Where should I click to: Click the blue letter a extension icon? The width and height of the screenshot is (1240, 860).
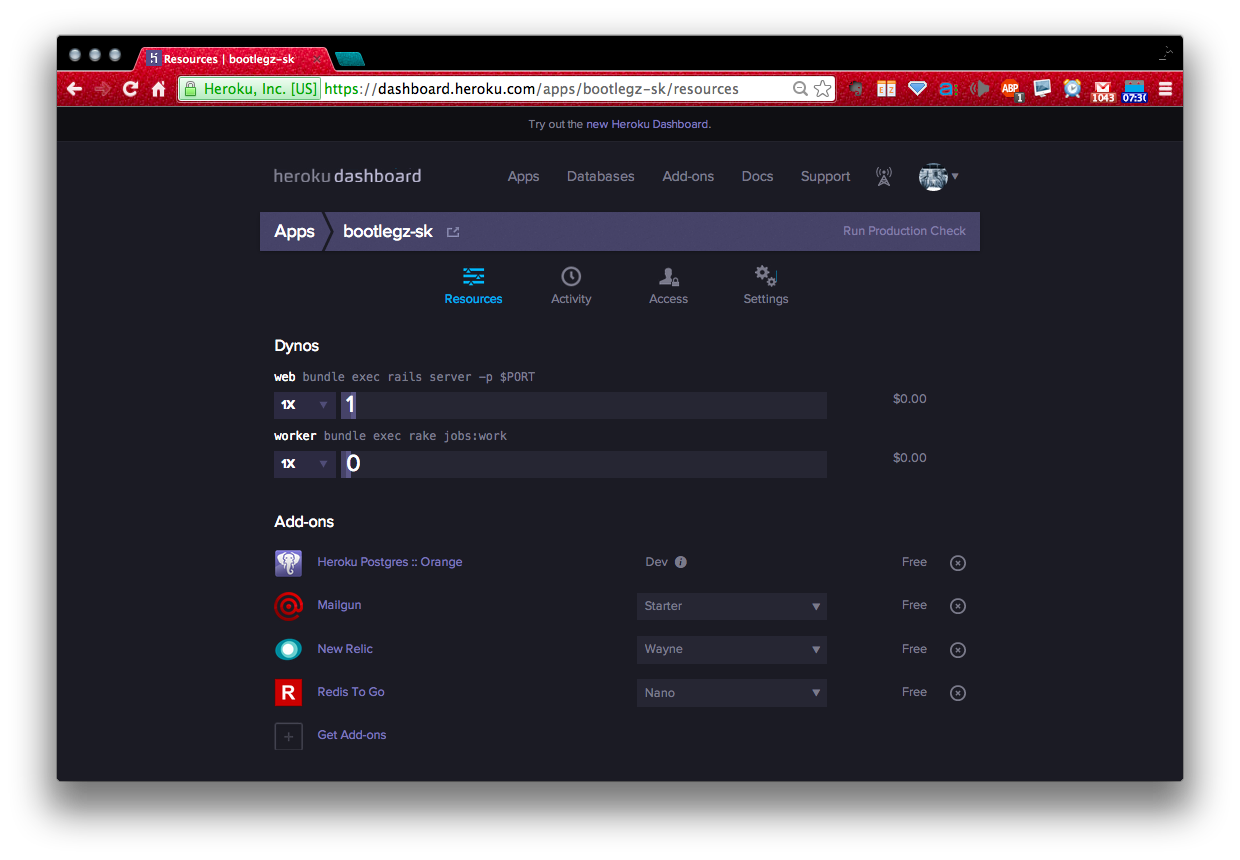click(948, 89)
